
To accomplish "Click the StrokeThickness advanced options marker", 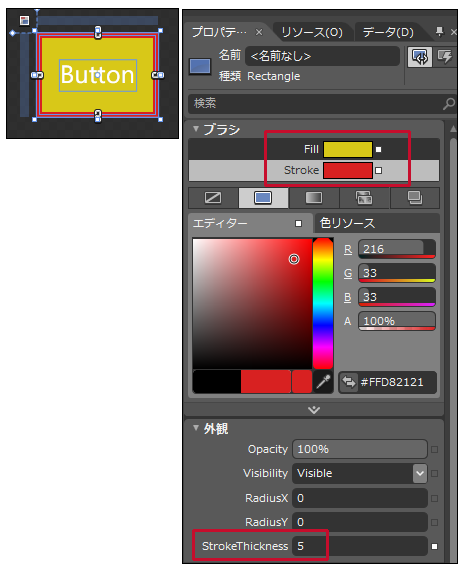I will coord(434,547).
